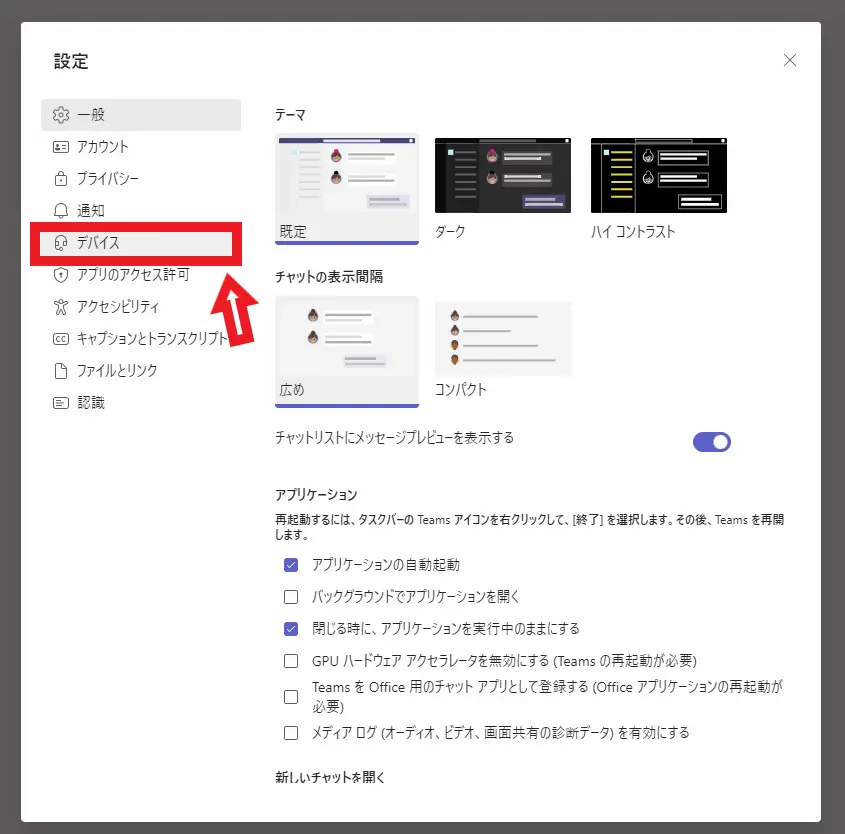Click the ID card icon beside アカウント
This screenshot has height=834, width=845.
tap(61, 147)
